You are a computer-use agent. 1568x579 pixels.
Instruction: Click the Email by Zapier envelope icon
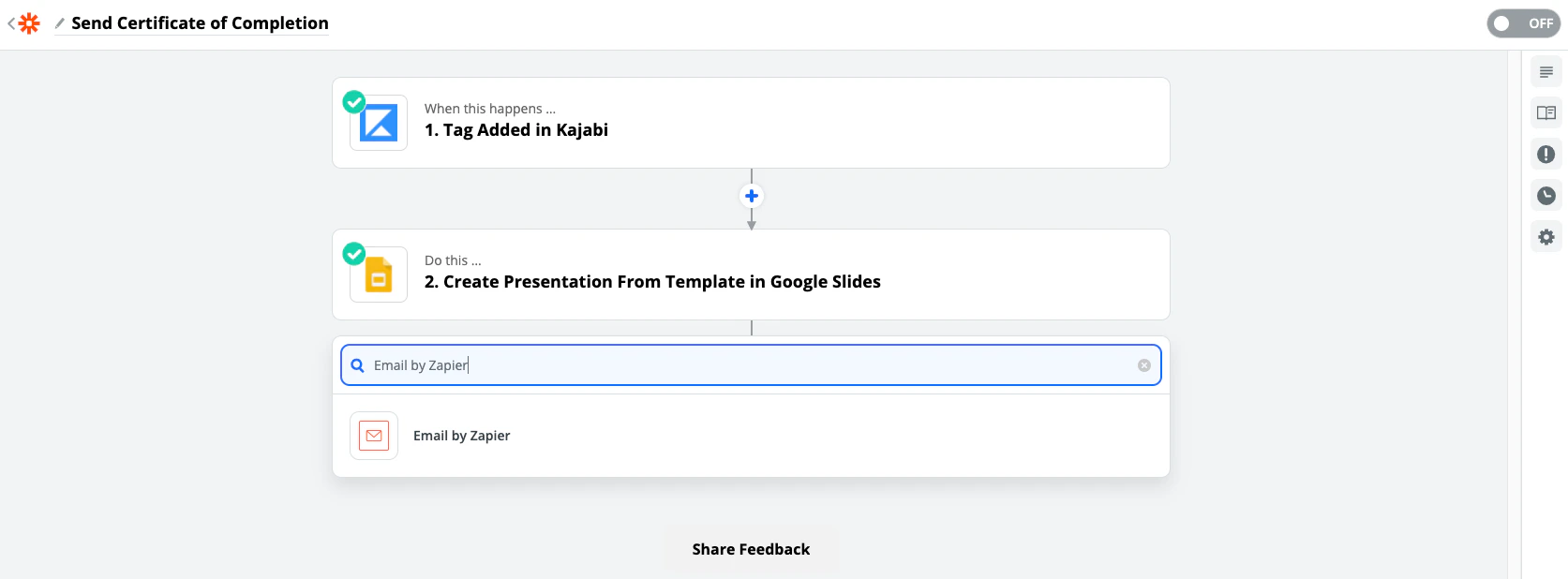coord(374,436)
